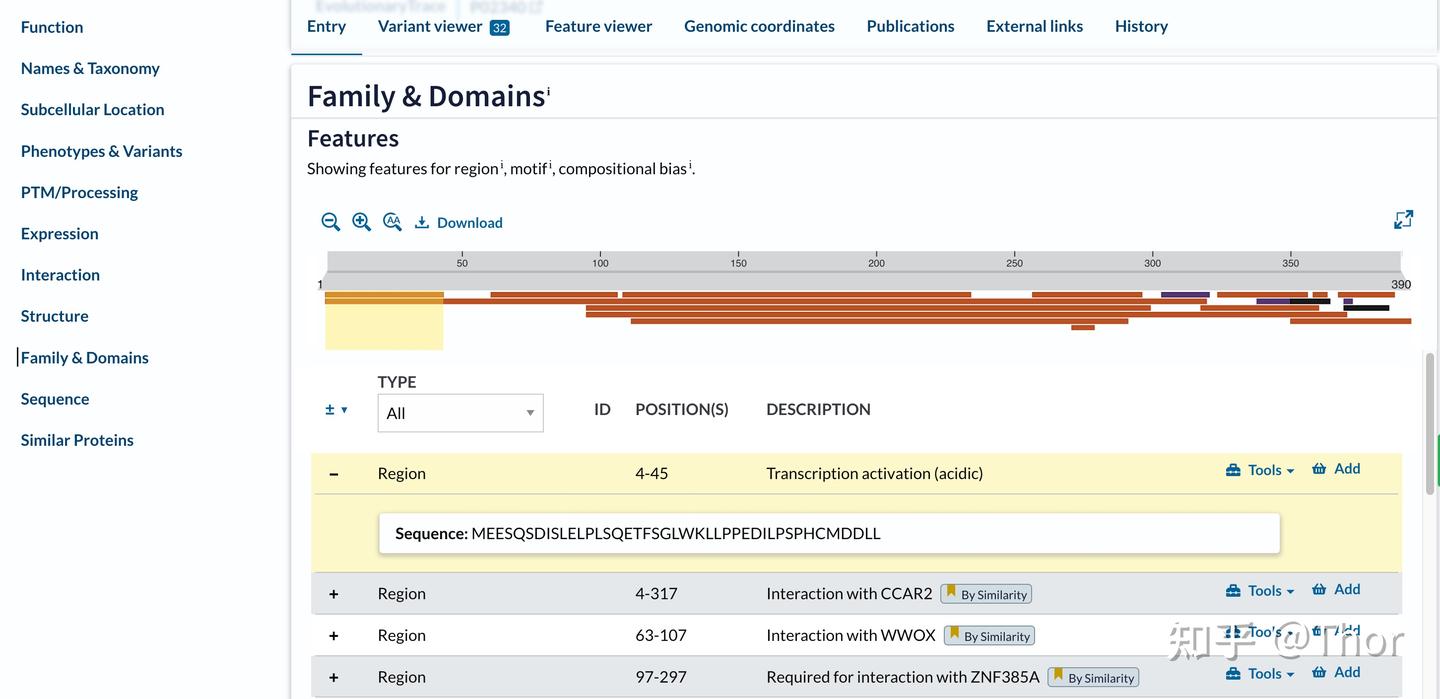Add Transcription activation region to basket
The height and width of the screenshot is (699, 1440).
1336,469
